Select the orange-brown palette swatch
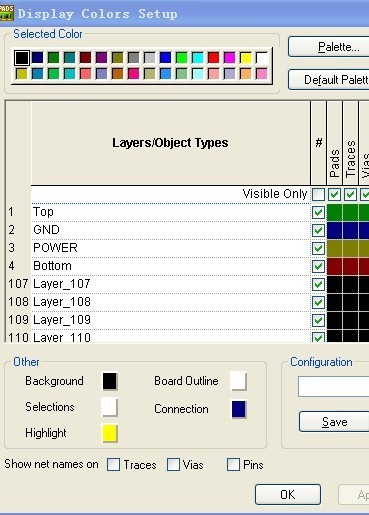369x515 pixels. tap(117, 74)
